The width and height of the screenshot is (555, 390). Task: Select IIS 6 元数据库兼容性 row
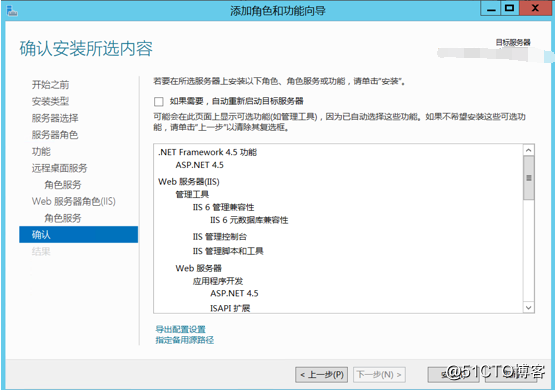click(249, 220)
